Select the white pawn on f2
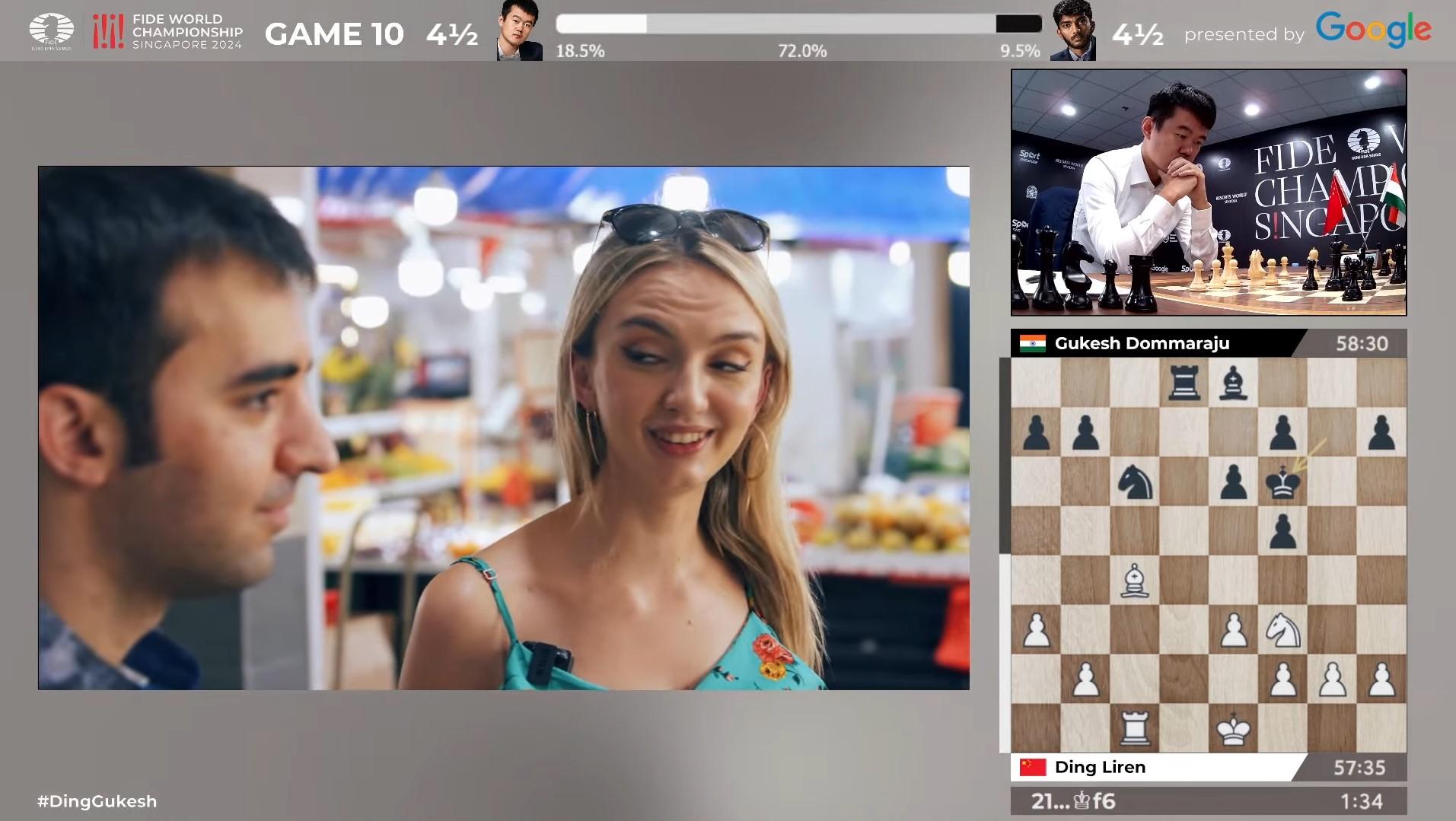Screen dimensions: 1456x821 [1282, 679]
